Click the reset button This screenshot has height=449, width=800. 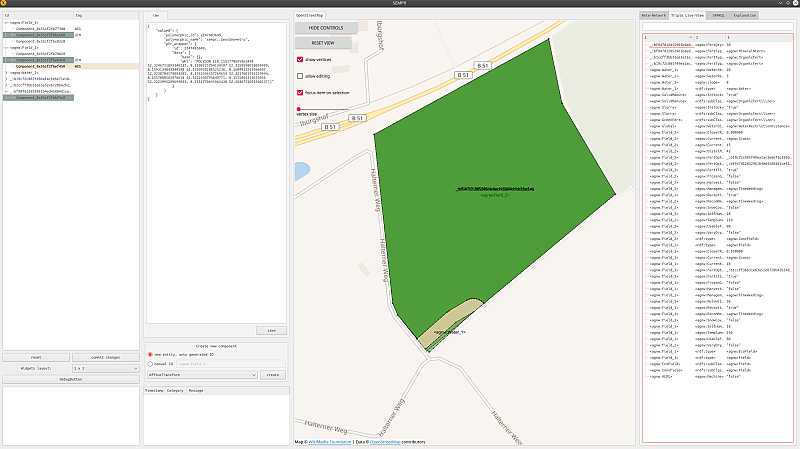click(36, 357)
